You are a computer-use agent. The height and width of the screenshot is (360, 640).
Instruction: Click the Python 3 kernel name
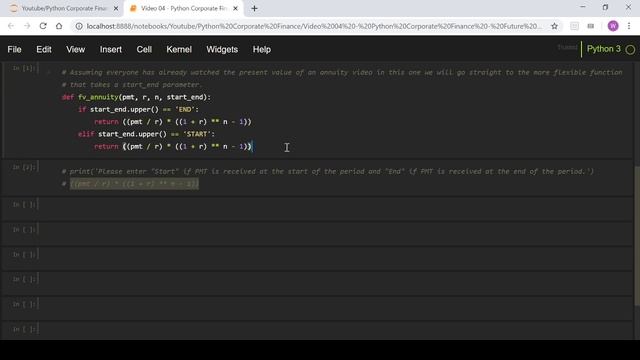[603, 49]
